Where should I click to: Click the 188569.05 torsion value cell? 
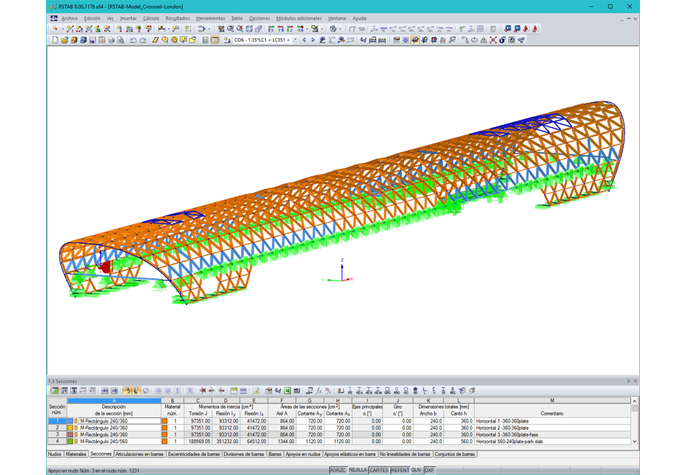point(198,442)
